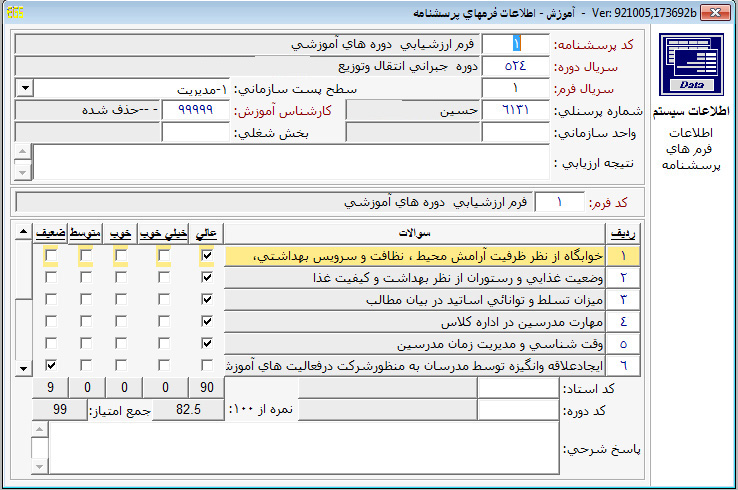Click the نتيجه ارزيابي text area
This screenshot has width=738, height=490.
pyautogui.click(x=291, y=162)
